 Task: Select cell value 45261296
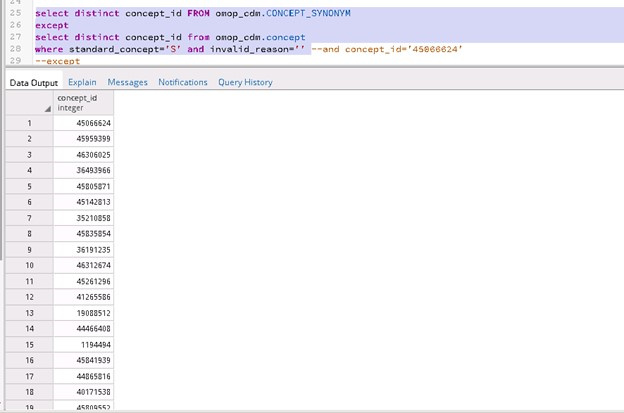click(x=84, y=281)
